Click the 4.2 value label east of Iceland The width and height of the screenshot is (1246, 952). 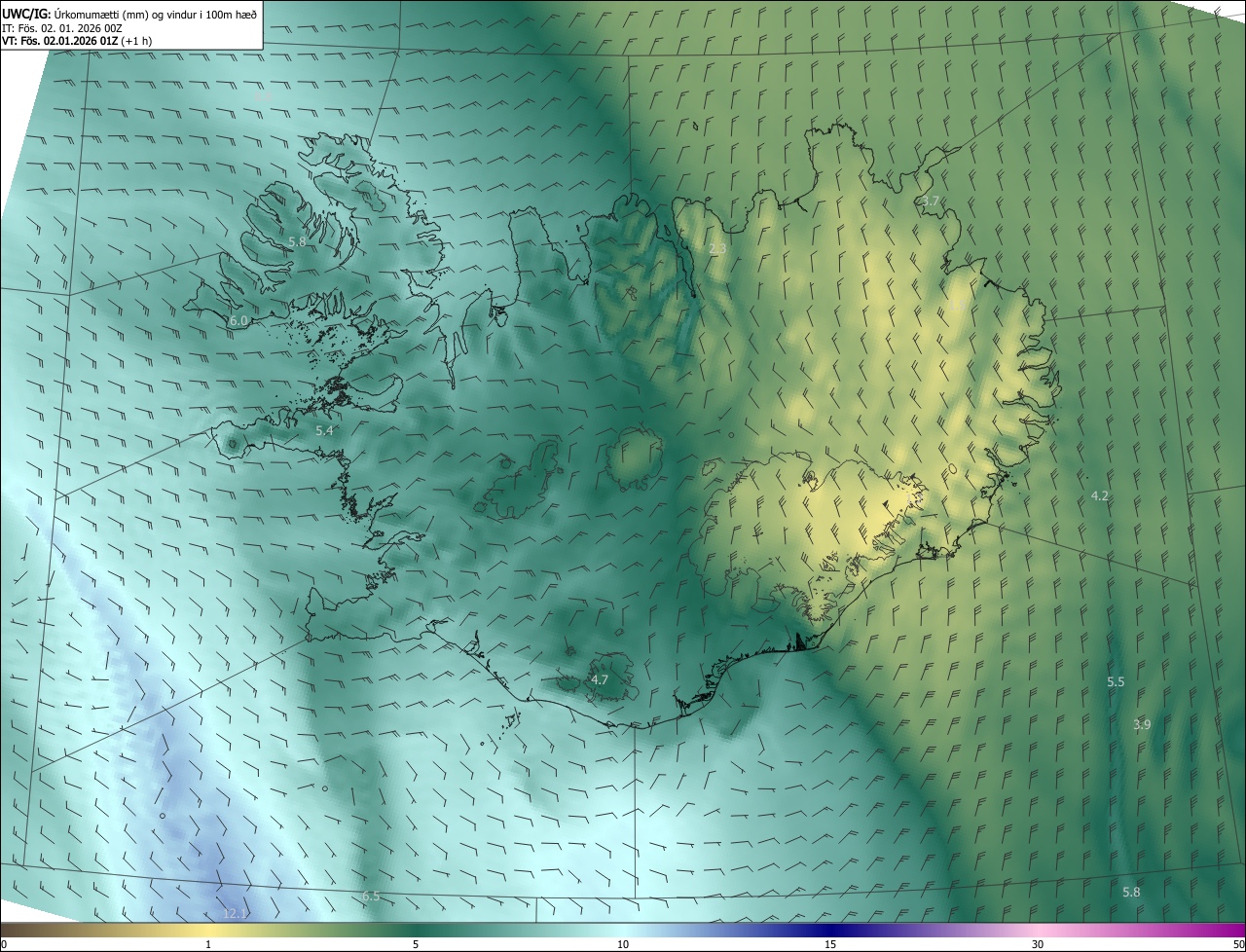coord(1100,495)
